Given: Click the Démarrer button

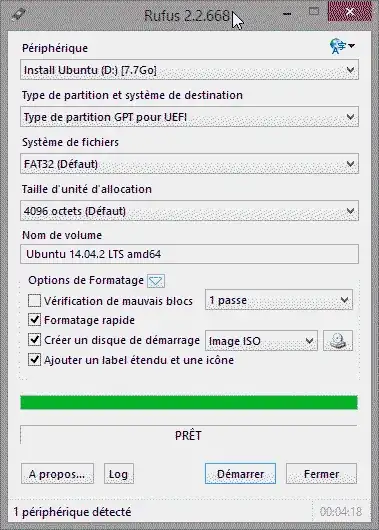Looking at the screenshot, I should pos(240,474).
